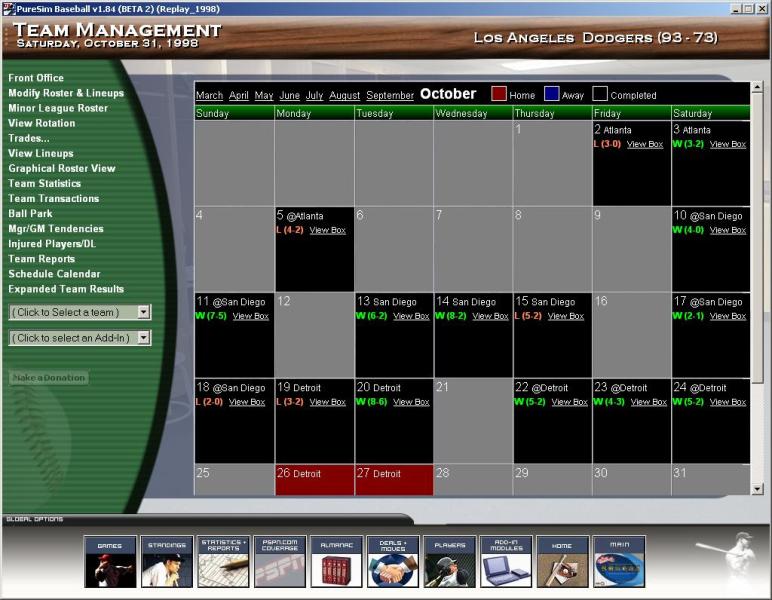Viewport: 772px width, 600px height.
Task: View Box for October 14 San Diego game
Action: click(490, 316)
